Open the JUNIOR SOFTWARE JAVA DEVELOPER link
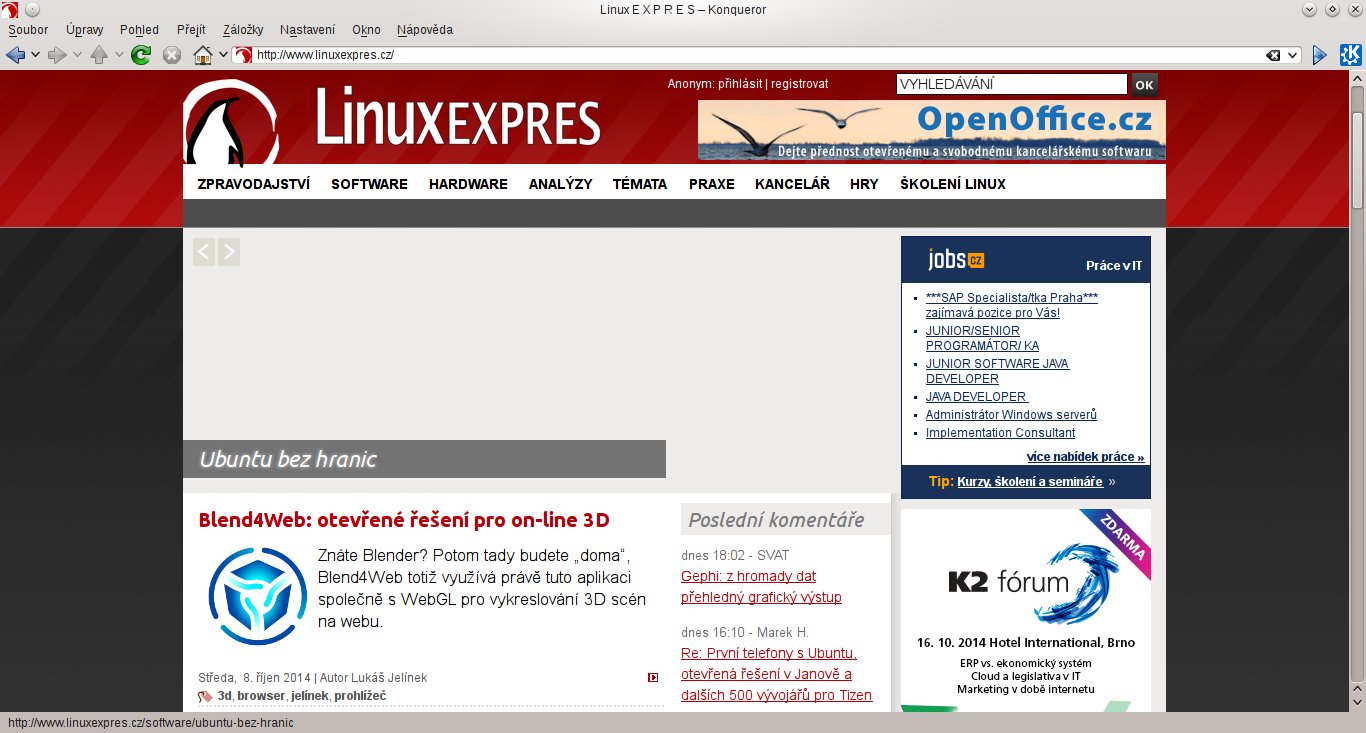This screenshot has width=1366, height=733. (x=998, y=371)
